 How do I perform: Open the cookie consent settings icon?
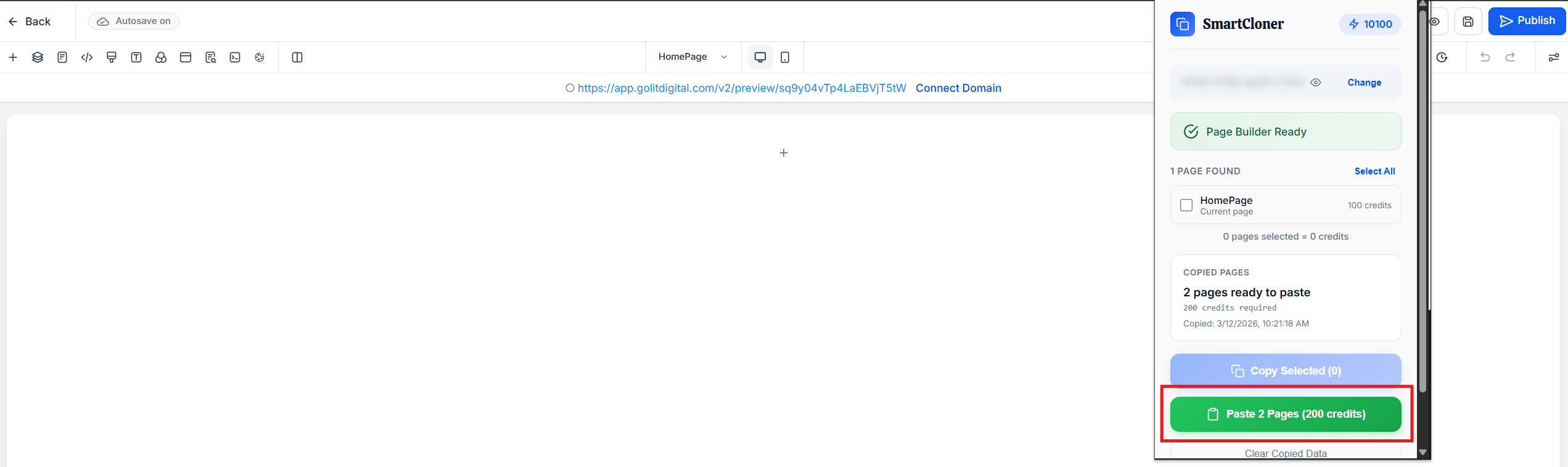[x=260, y=57]
